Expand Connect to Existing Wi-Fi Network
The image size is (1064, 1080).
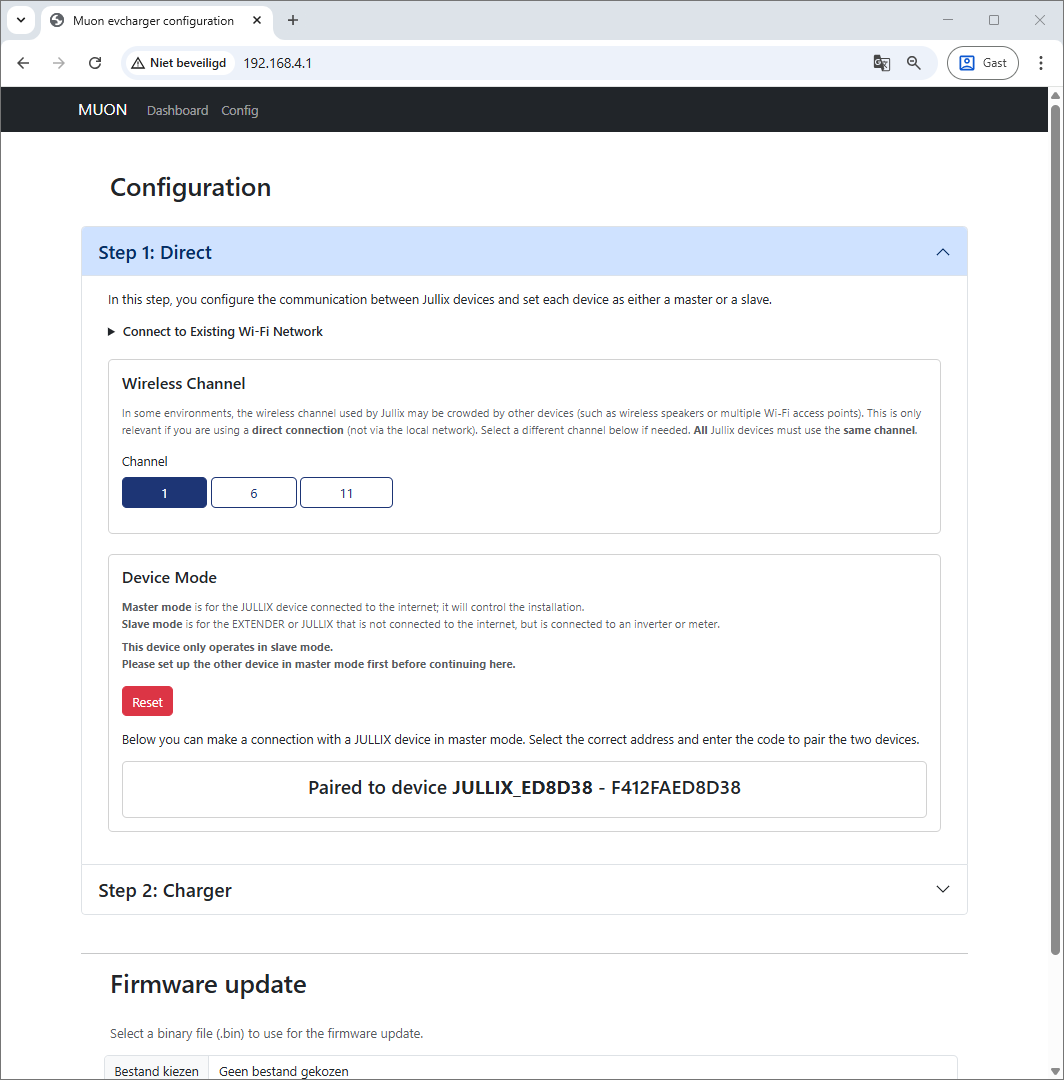point(222,332)
